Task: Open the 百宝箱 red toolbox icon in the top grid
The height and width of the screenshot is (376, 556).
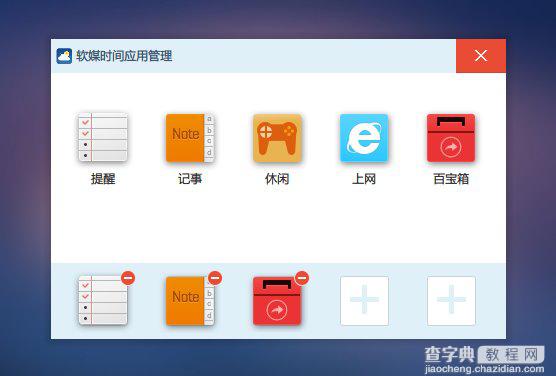Action: coord(451,138)
